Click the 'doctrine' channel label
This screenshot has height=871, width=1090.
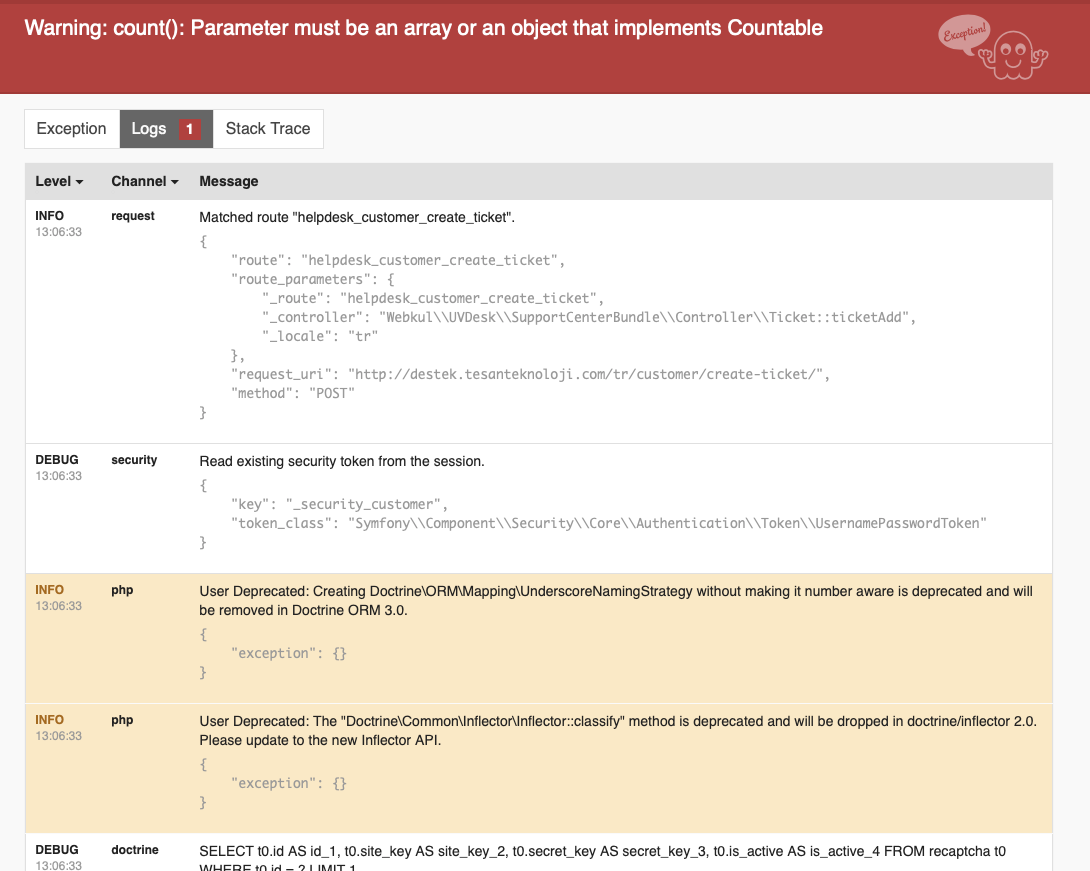pos(135,850)
